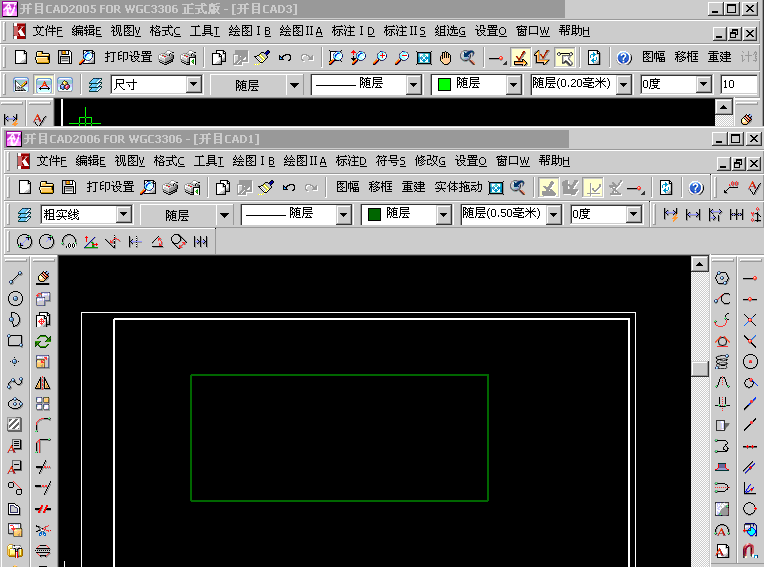
Task: Select the mirror tool in left toolbar
Action: [x=43, y=383]
